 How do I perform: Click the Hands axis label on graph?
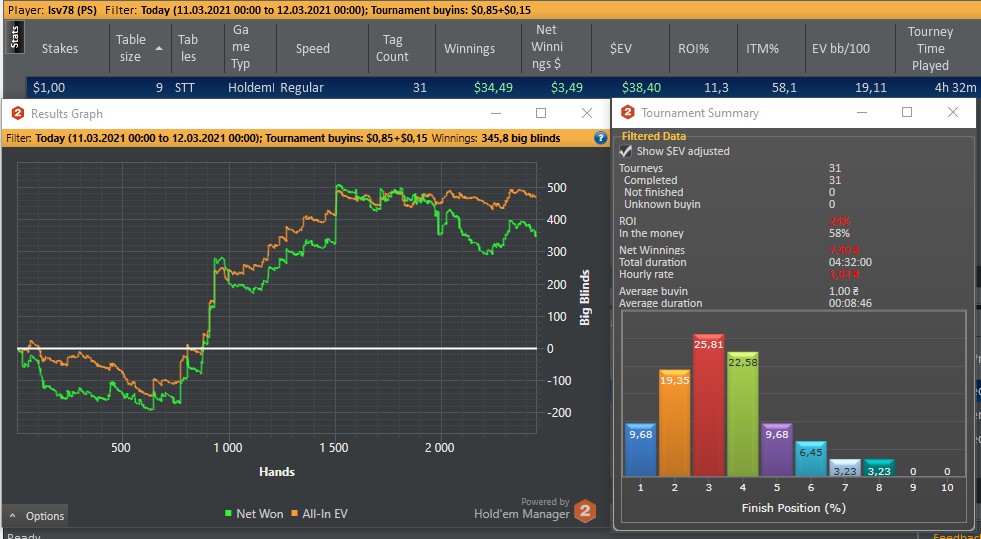pos(277,472)
